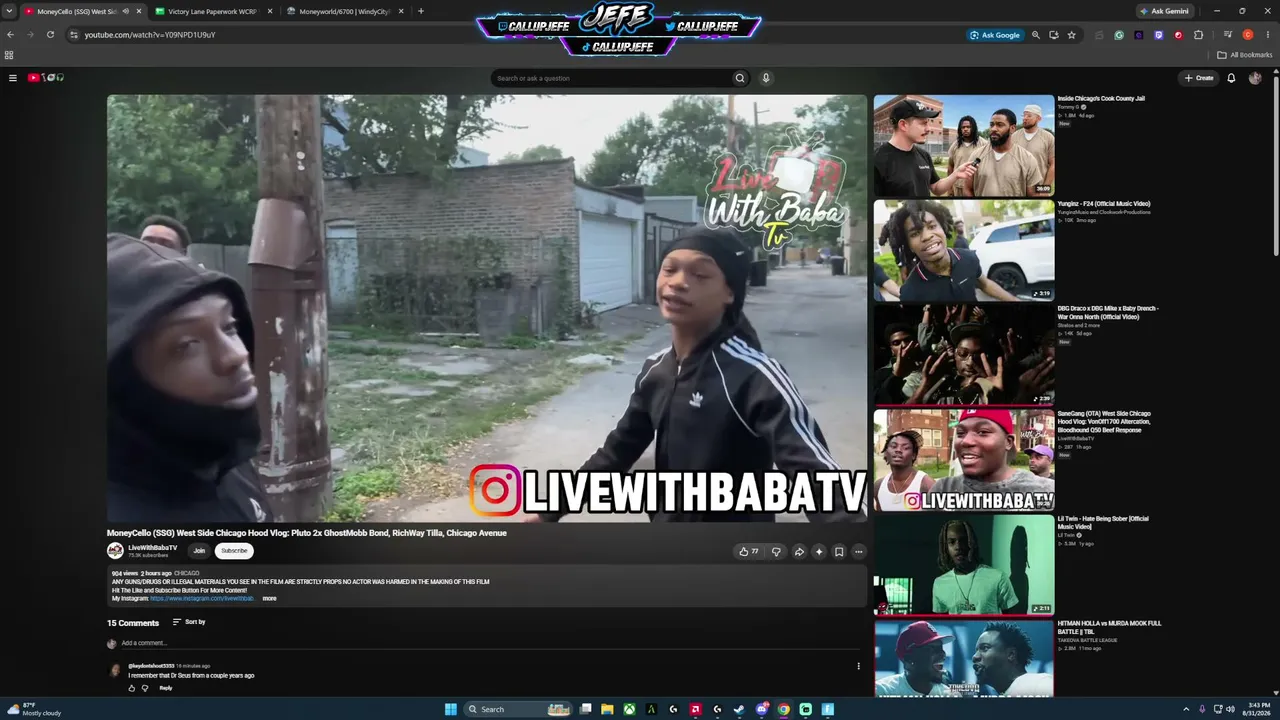Screen dimensions: 1280x720
Task: Go back in browser history
Action: point(10,35)
